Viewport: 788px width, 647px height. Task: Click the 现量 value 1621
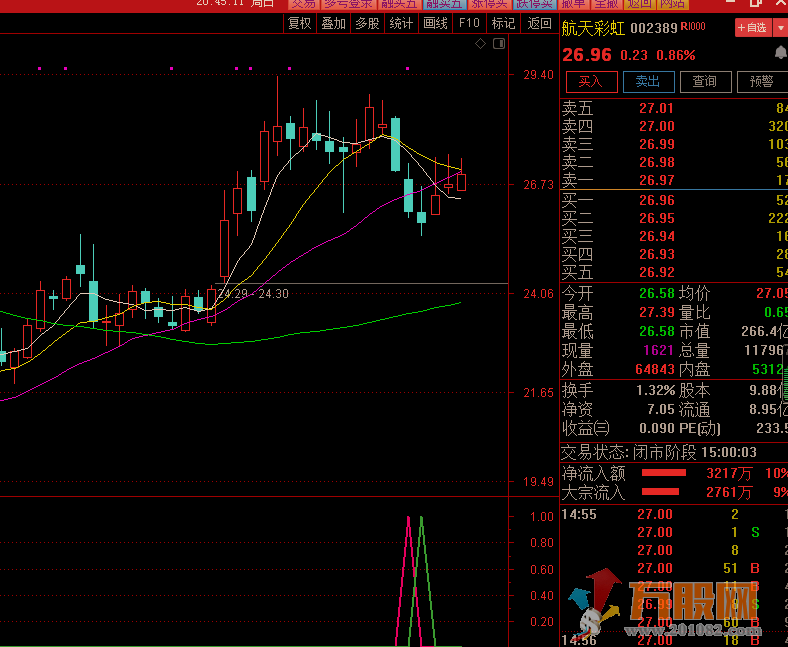coord(658,350)
